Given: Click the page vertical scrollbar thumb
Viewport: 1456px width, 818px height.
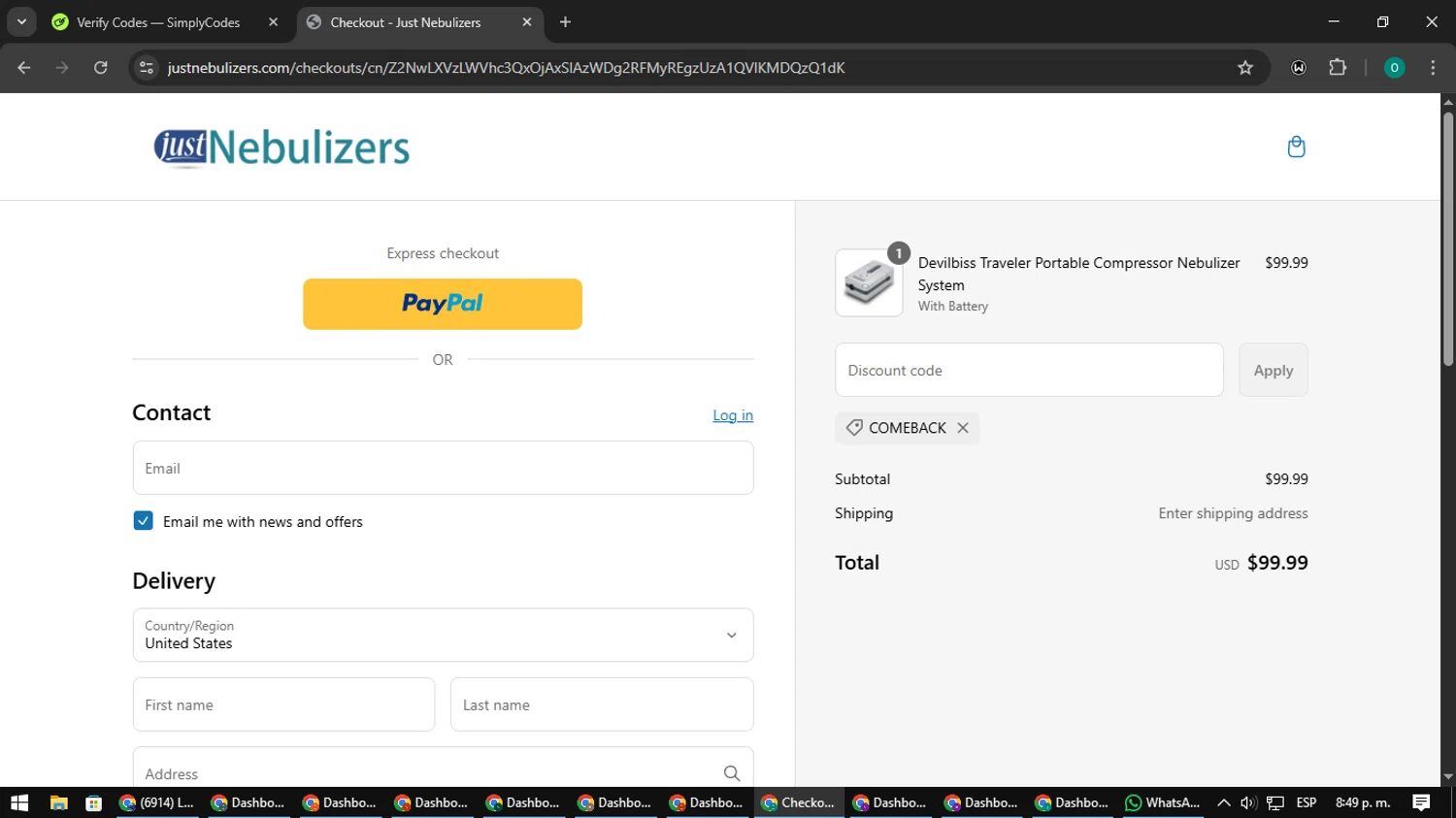Looking at the screenshot, I should pyautogui.click(x=1448, y=239).
